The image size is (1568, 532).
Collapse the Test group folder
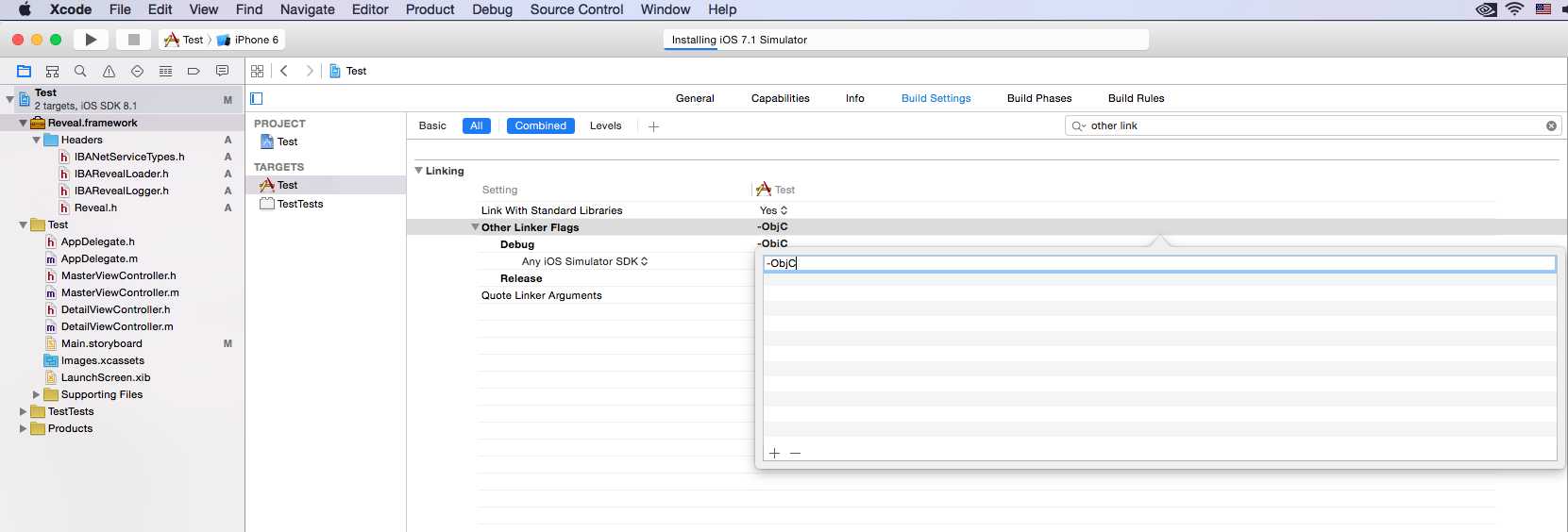tap(23, 224)
